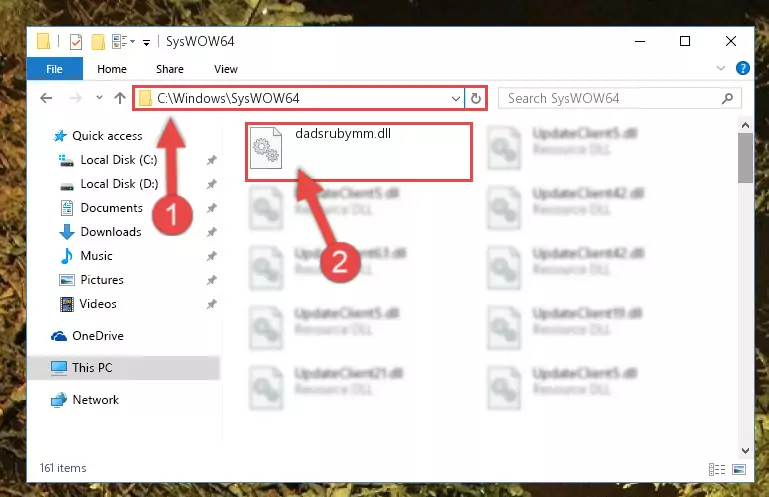
Task: Click the address bar path C:\Windows\SysWOW64
Action: tap(228, 99)
